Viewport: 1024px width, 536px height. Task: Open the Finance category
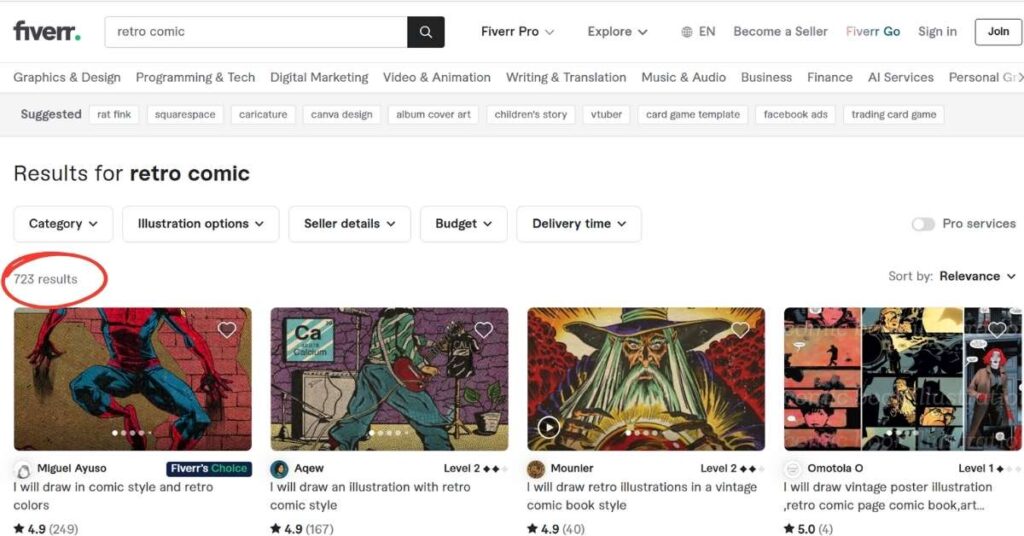830,77
